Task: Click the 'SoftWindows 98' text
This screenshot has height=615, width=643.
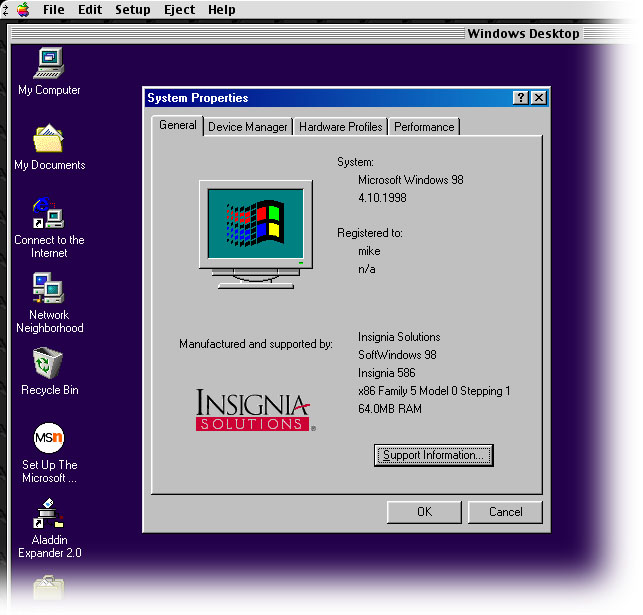Action: click(x=397, y=355)
